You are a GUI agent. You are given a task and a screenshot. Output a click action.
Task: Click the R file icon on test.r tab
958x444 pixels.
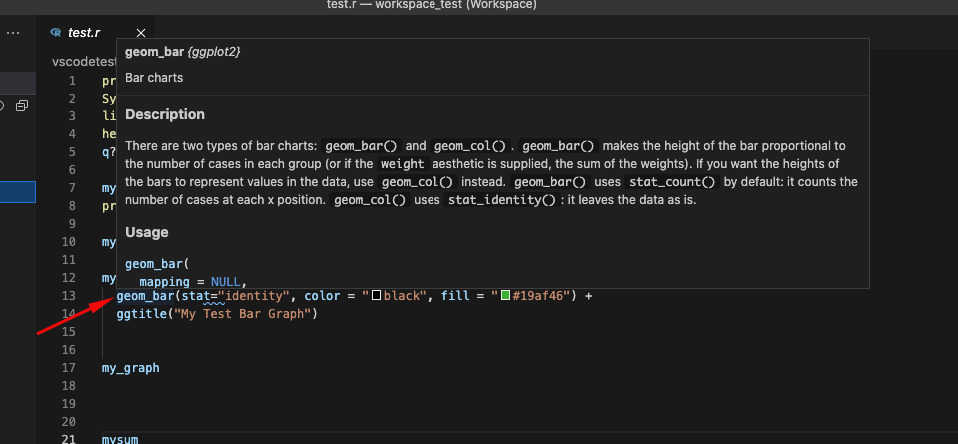click(x=55, y=33)
